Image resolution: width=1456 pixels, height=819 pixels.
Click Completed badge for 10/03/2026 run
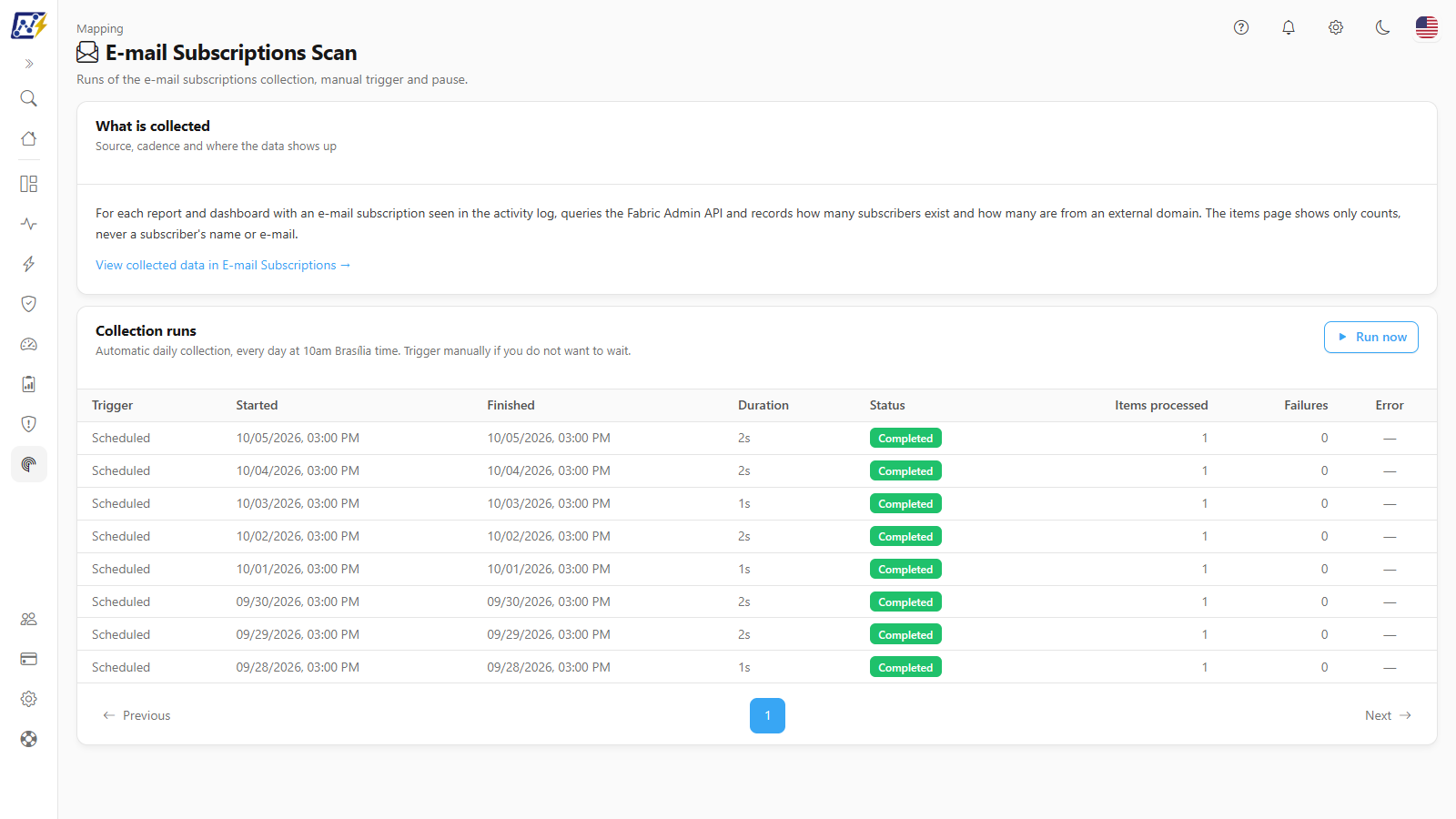tap(905, 503)
